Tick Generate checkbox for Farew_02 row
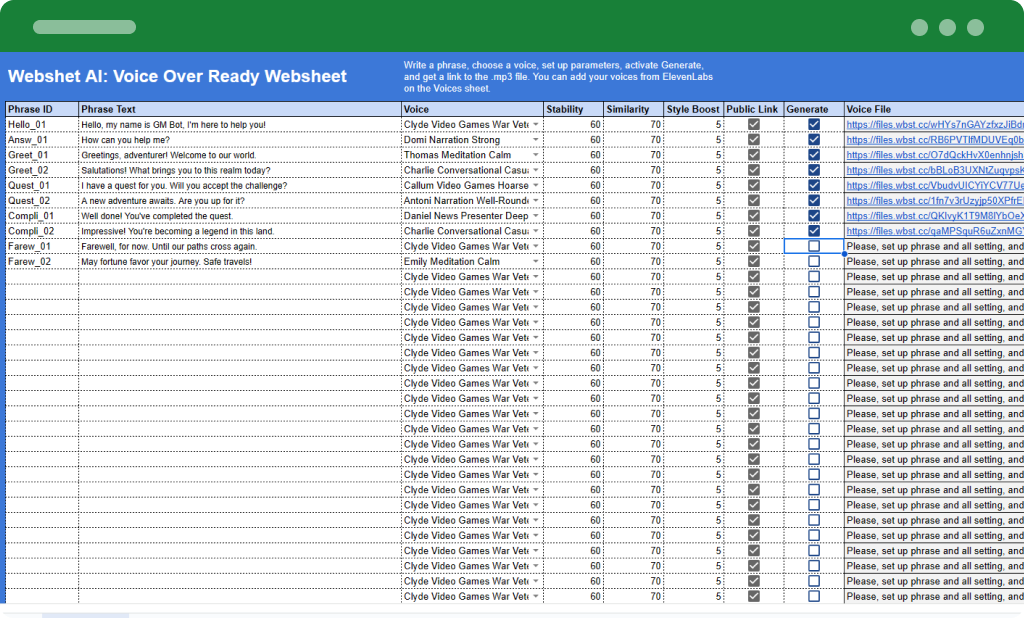The height and width of the screenshot is (618, 1024). click(814, 261)
